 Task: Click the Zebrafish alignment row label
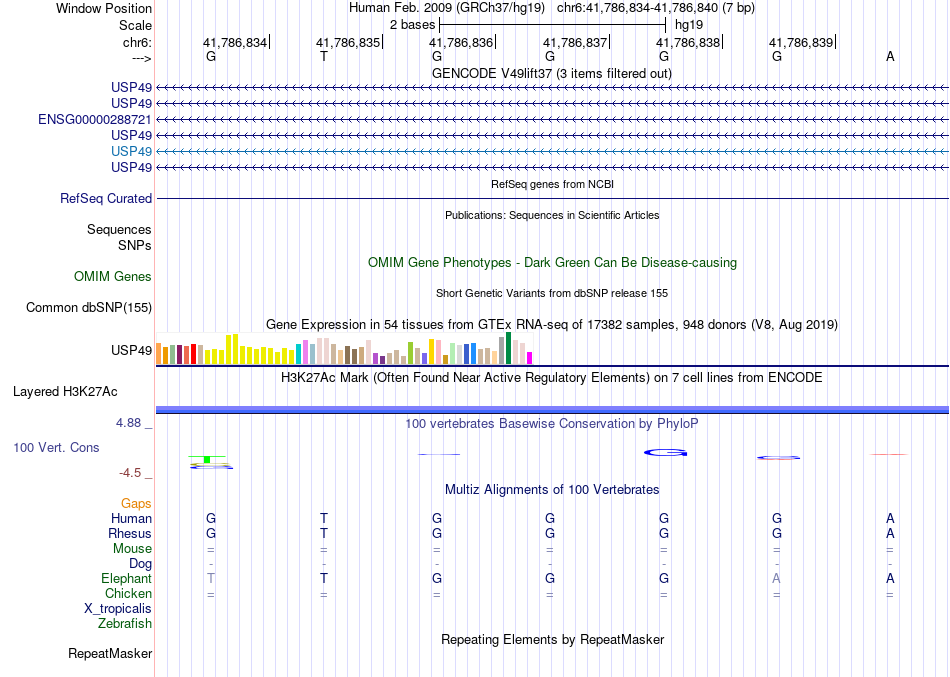125,623
